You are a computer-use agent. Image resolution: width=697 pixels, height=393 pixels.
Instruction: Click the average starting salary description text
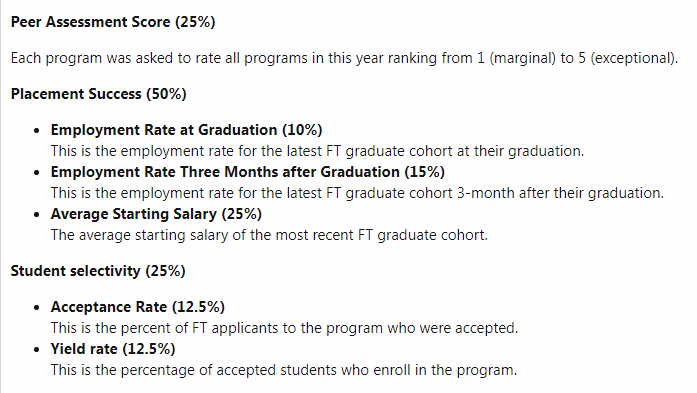click(269, 235)
